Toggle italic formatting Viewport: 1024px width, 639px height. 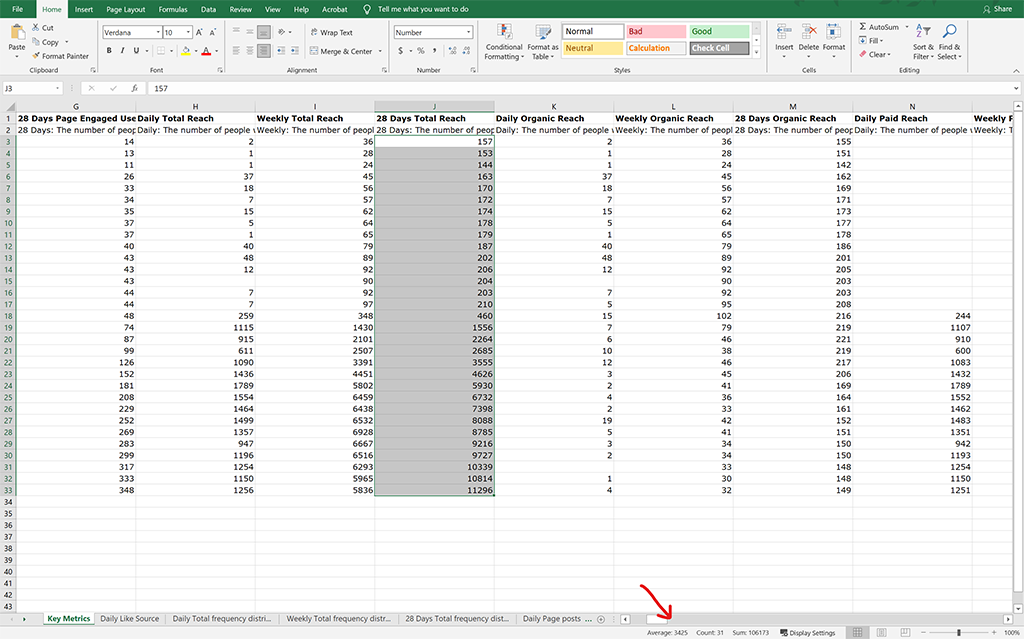pos(122,50)
